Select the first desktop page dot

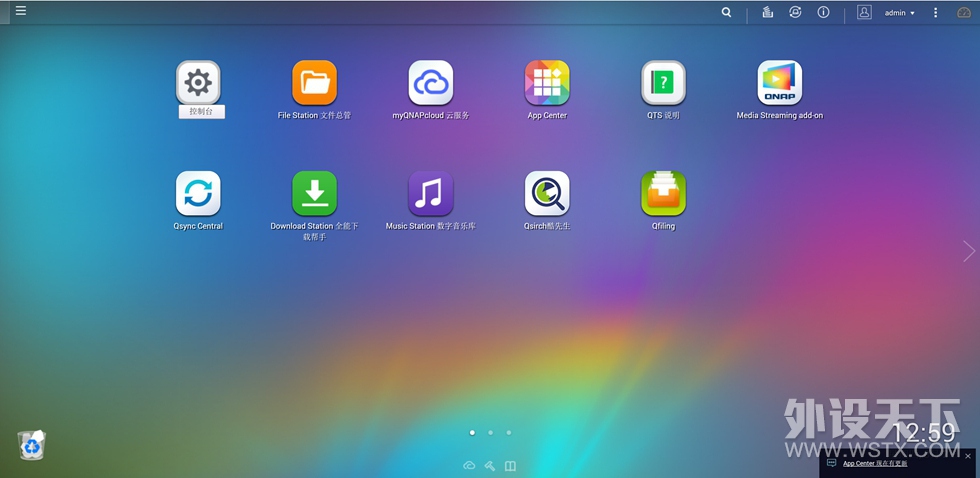[x=472, y=432]
